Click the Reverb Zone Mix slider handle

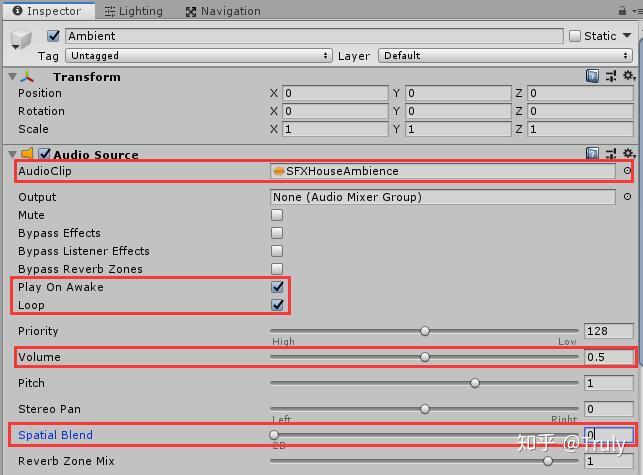click(x=547, y=461)
